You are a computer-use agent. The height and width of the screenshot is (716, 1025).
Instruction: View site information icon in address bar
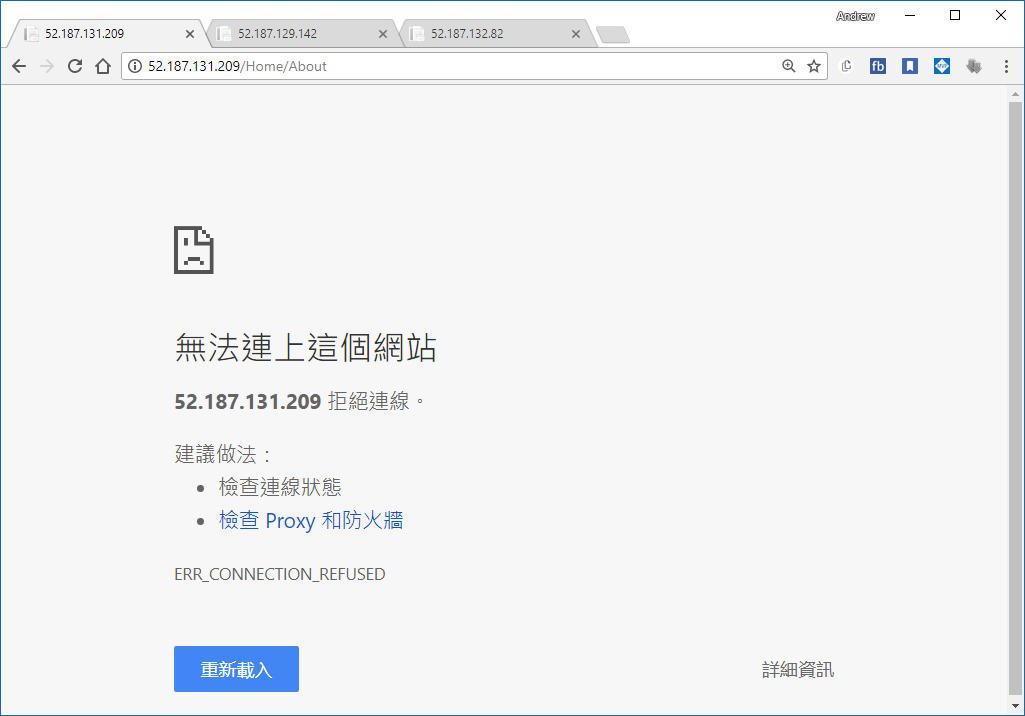pyautogui.click(x=135, y=66)
